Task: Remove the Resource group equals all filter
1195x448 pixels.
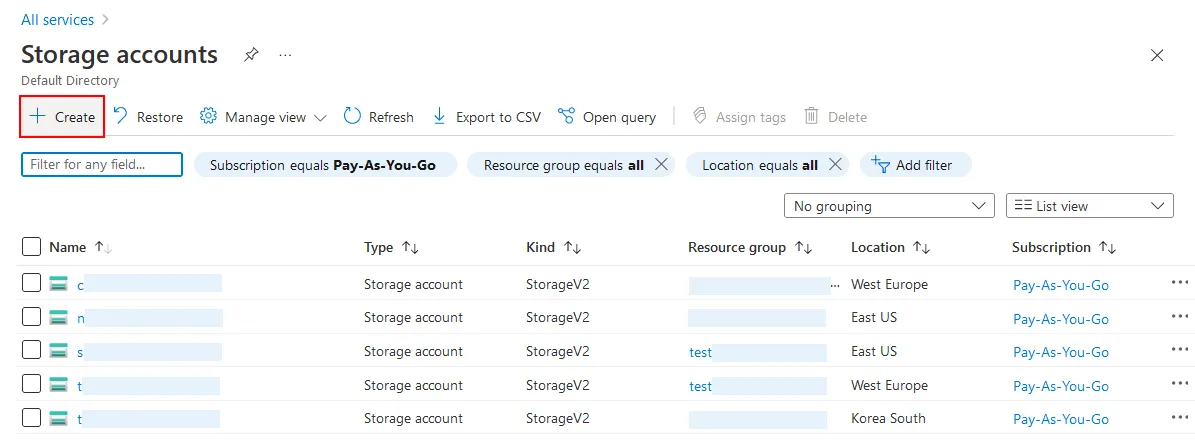Action: tap(660, 165)
